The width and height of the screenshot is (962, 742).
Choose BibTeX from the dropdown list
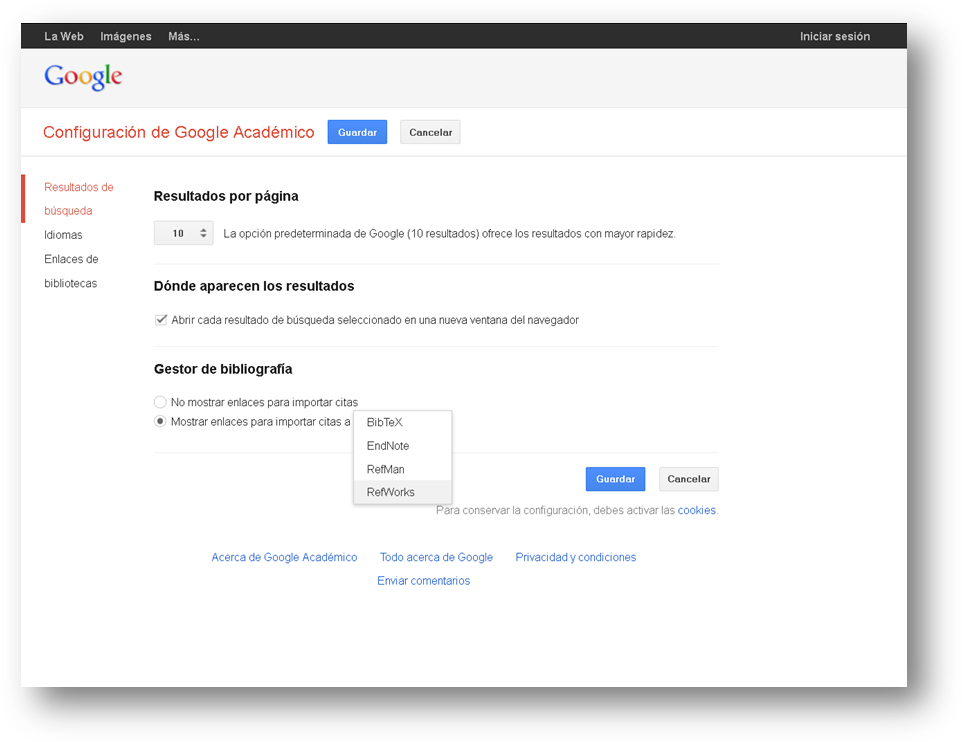(x=402, y=422)
